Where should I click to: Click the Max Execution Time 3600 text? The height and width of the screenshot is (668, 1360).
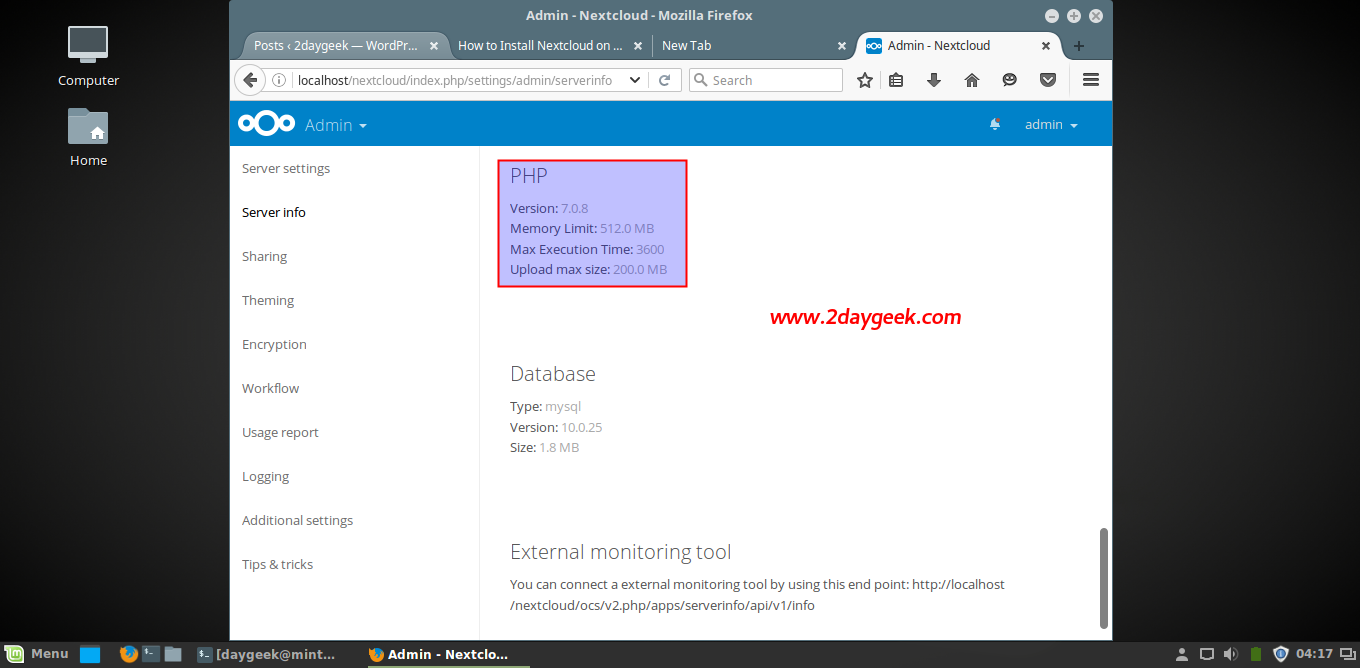coord(587,249)
